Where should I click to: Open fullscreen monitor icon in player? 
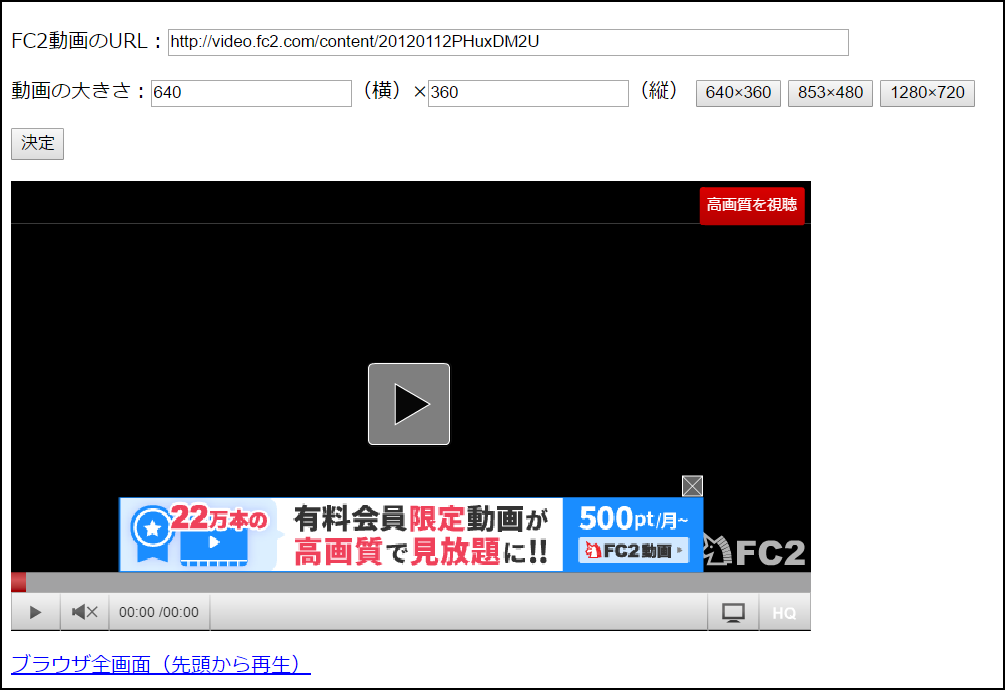point(733,613)
